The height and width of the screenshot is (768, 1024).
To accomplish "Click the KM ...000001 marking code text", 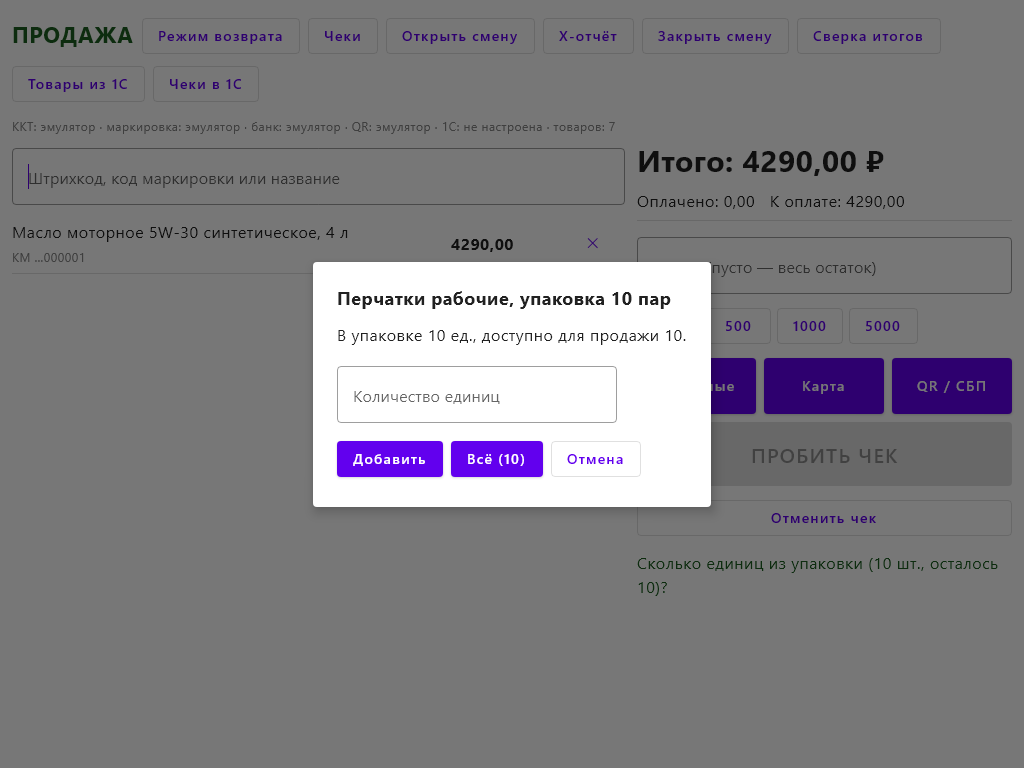I will click(x=48, y=257).
